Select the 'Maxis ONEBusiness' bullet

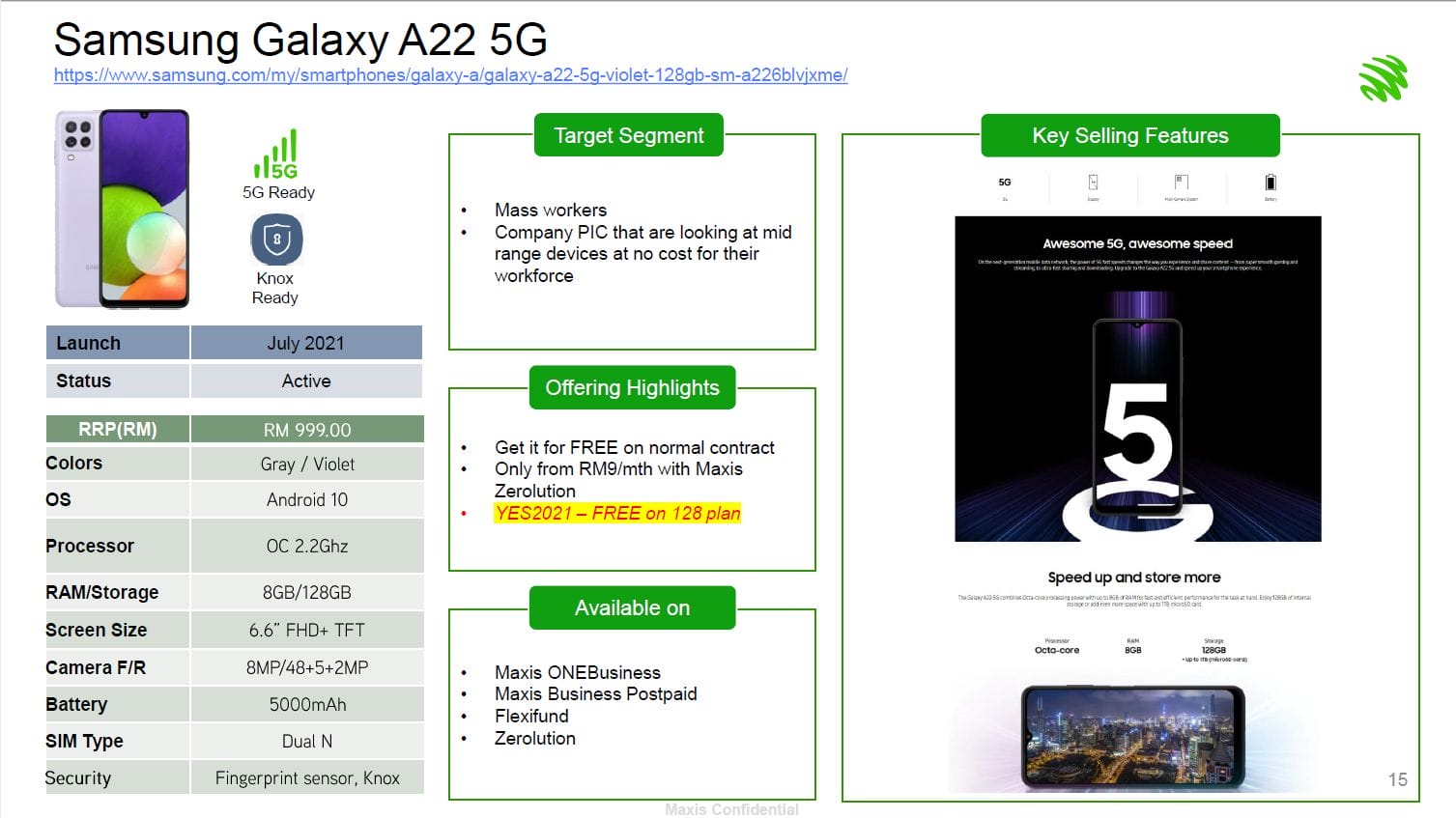click(x=578, y=672)
